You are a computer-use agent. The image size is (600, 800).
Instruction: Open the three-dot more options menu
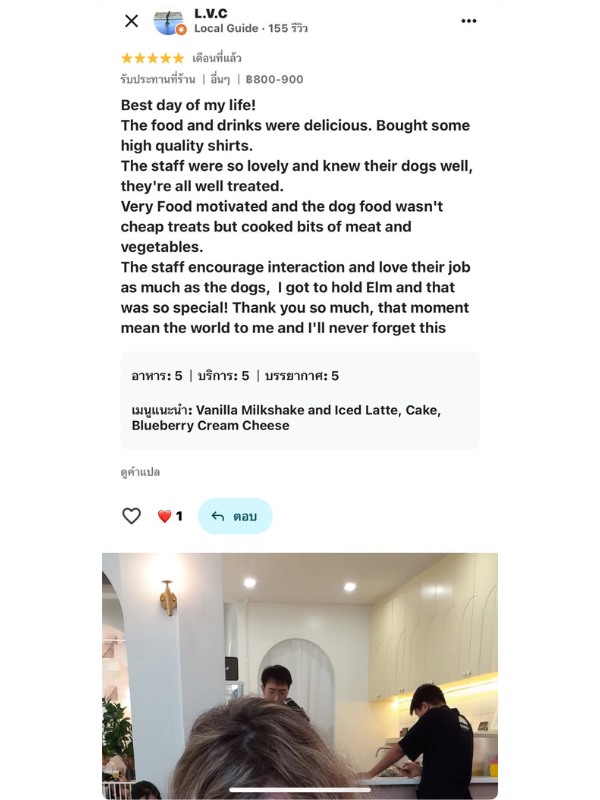469,21
